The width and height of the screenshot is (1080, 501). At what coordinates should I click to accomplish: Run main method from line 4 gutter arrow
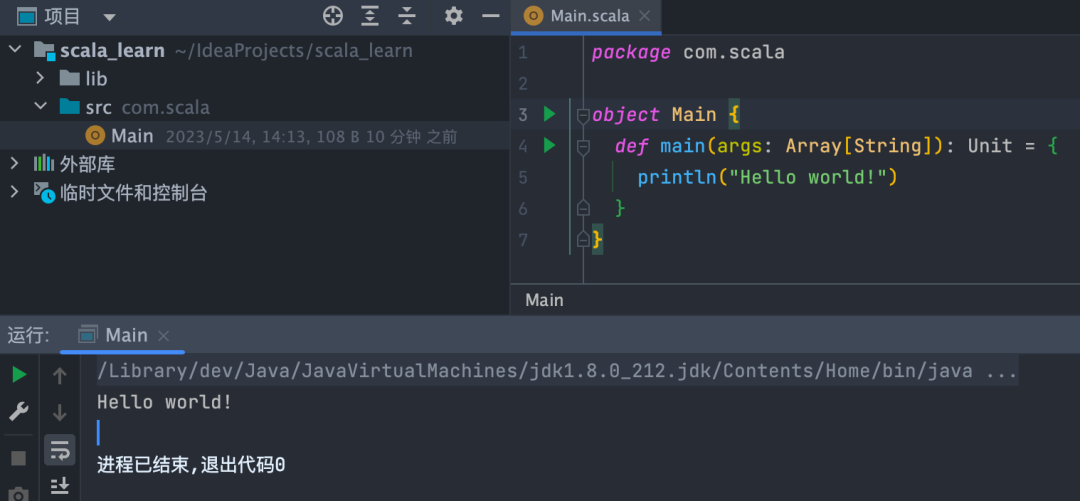click(x=549, y=145)
